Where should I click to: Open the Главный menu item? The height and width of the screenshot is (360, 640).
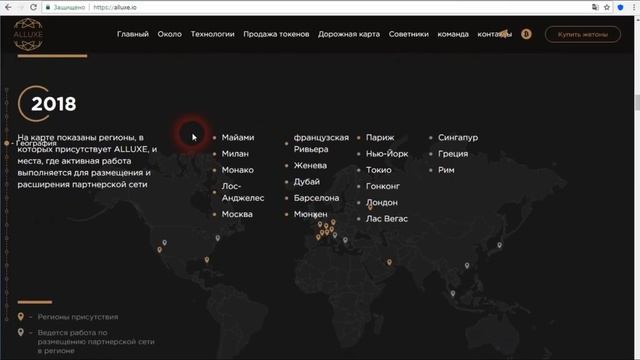tap(133, 34)
